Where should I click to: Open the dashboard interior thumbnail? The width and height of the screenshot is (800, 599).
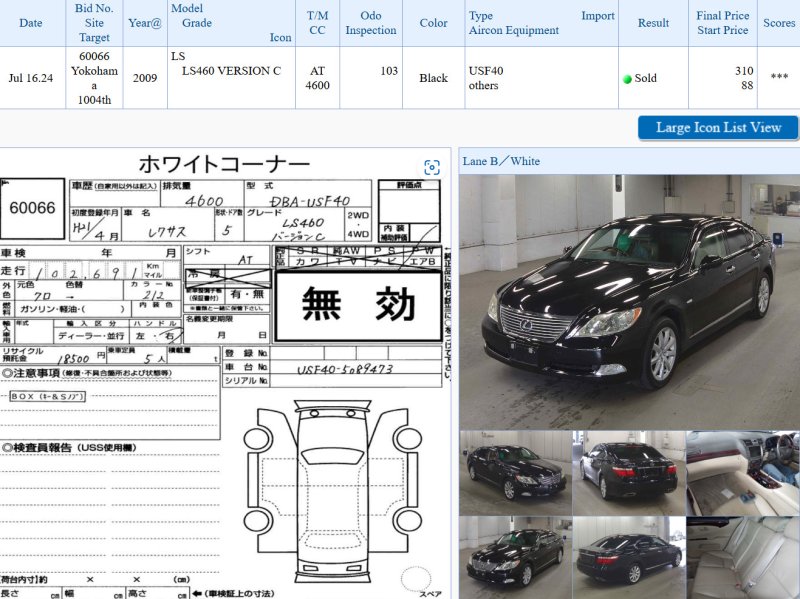coord(742,472)
